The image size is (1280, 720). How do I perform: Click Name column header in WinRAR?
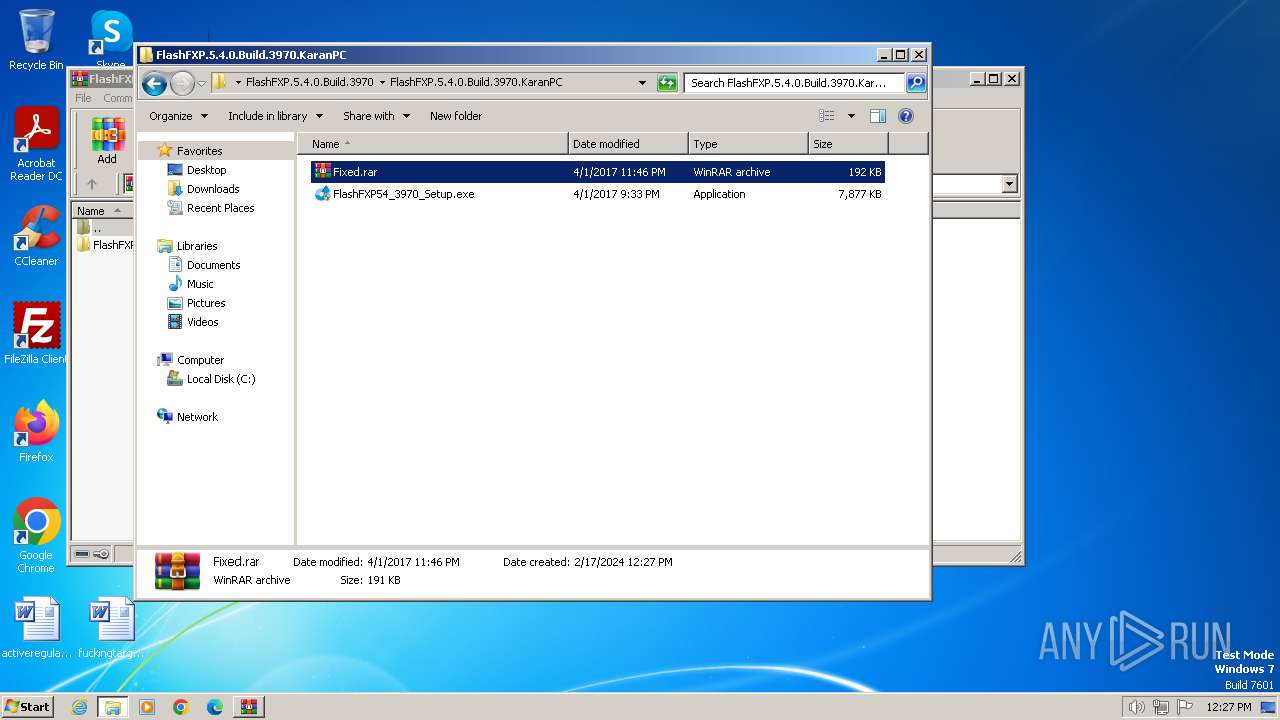pos(103,211)
